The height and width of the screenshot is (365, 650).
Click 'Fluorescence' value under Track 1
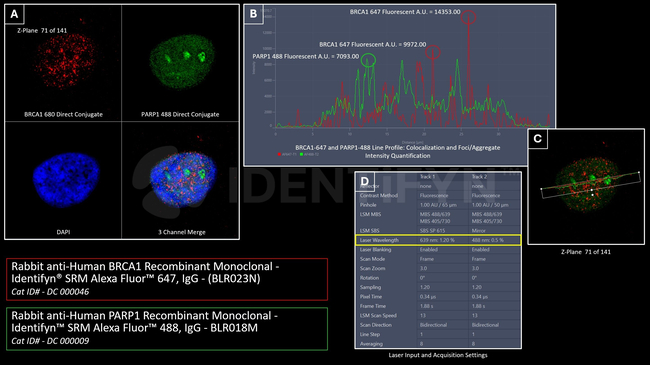pos(434,195)
